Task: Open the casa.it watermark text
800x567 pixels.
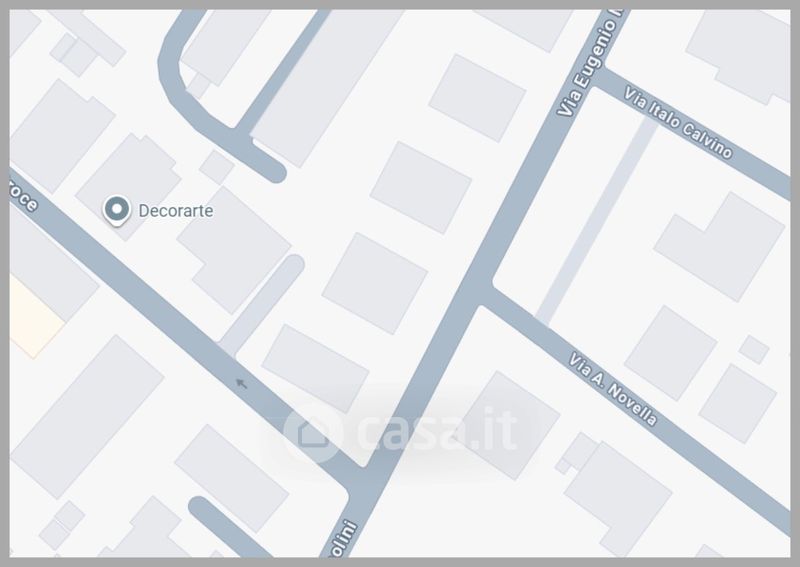Action: pos(437,430)
